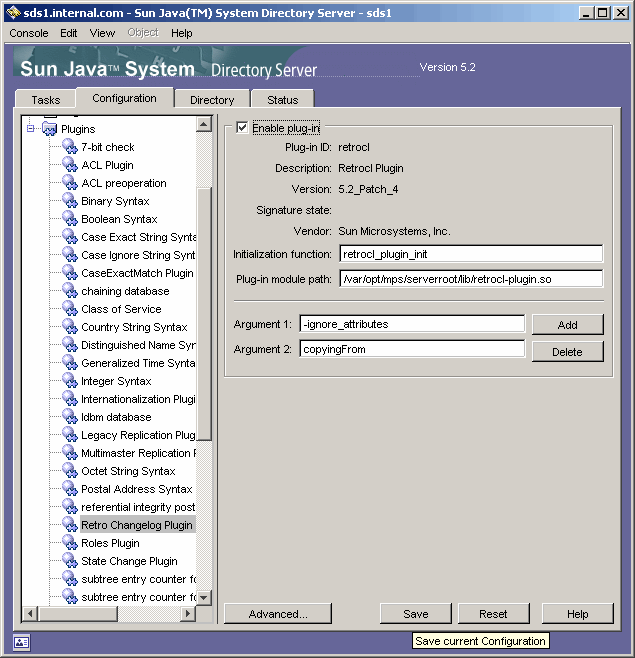
Task: Click the status bar icon at bottom left
Action: [x=22, y=642]
